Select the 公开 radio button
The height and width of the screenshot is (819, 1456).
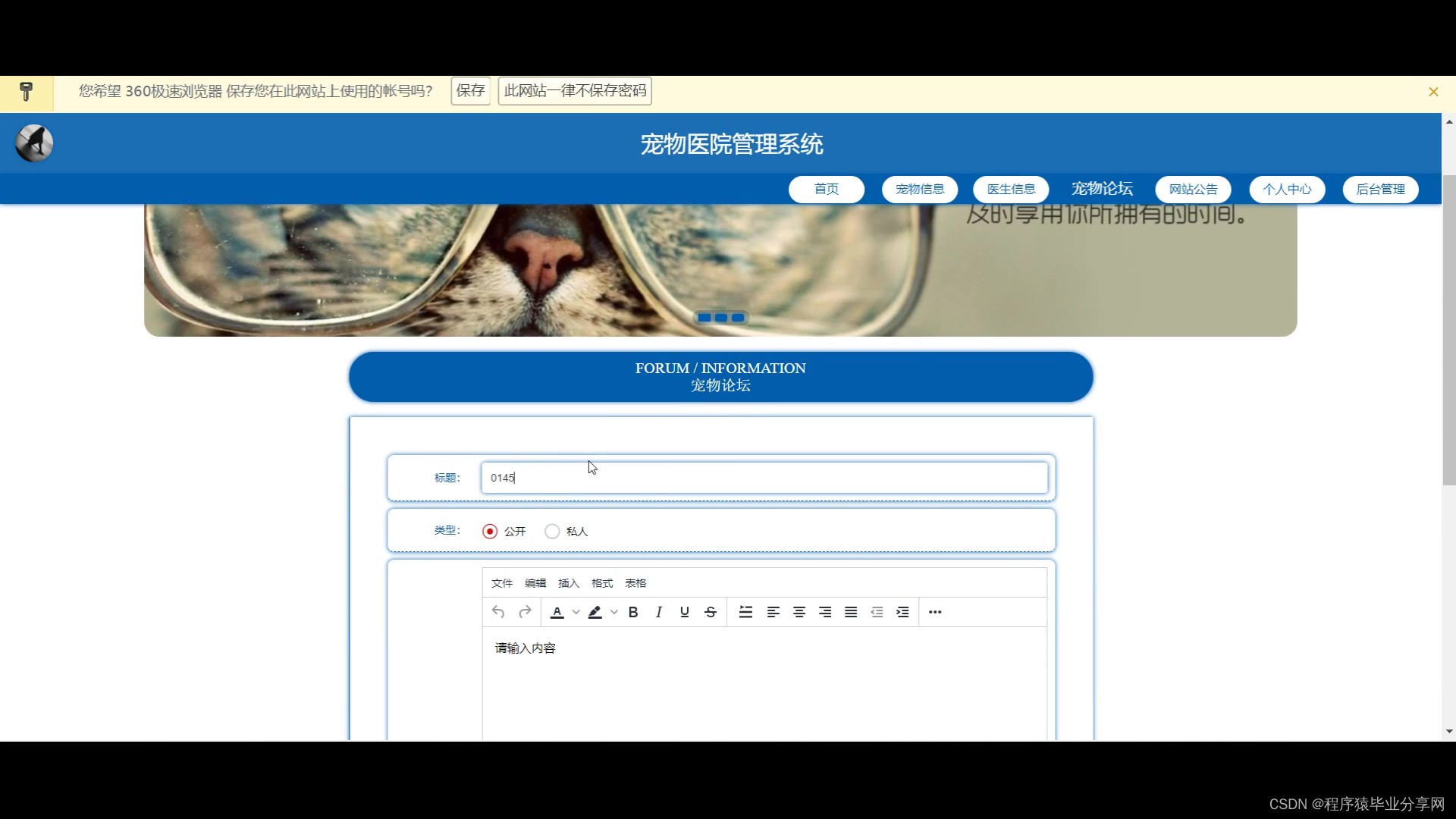coord(490,532)
